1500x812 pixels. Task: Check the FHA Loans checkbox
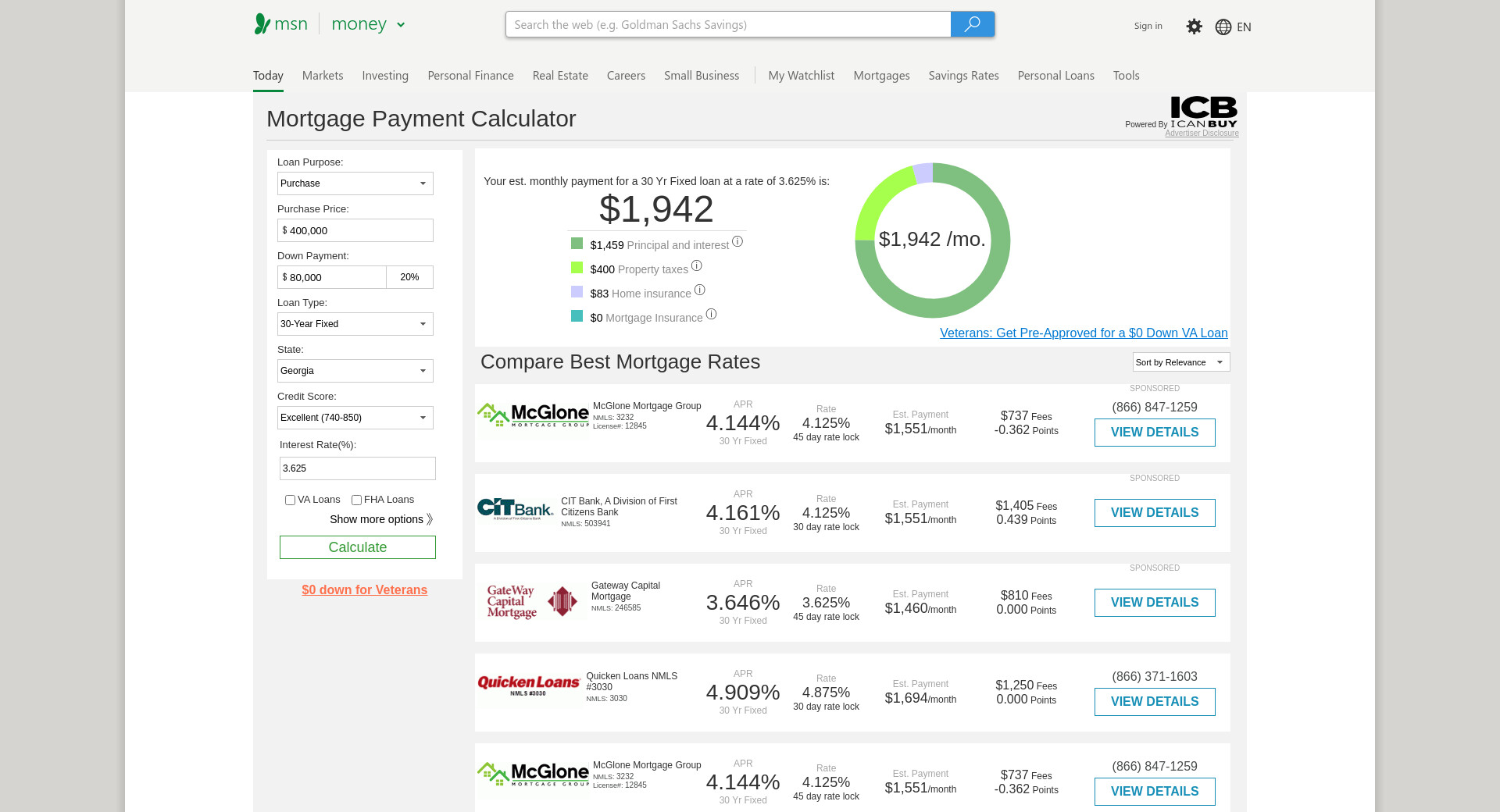[x=356, y=500]
